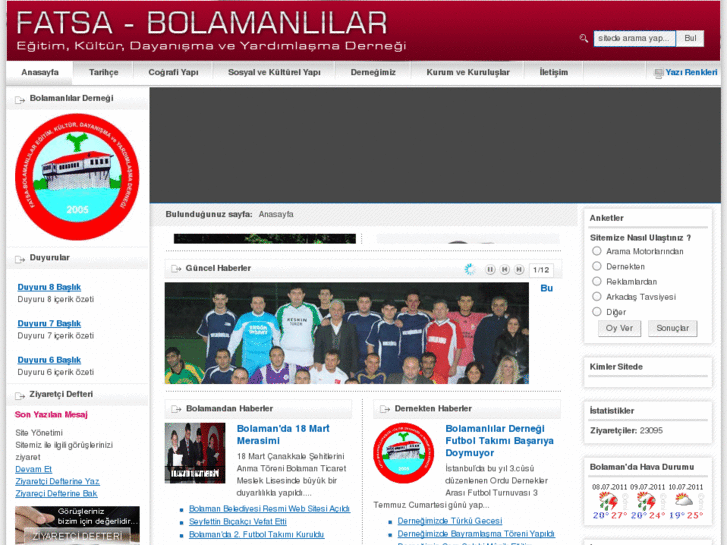Screen dimensions: 727x545
Task: Click the football team slideshow photo
Action: click(346, 333)
